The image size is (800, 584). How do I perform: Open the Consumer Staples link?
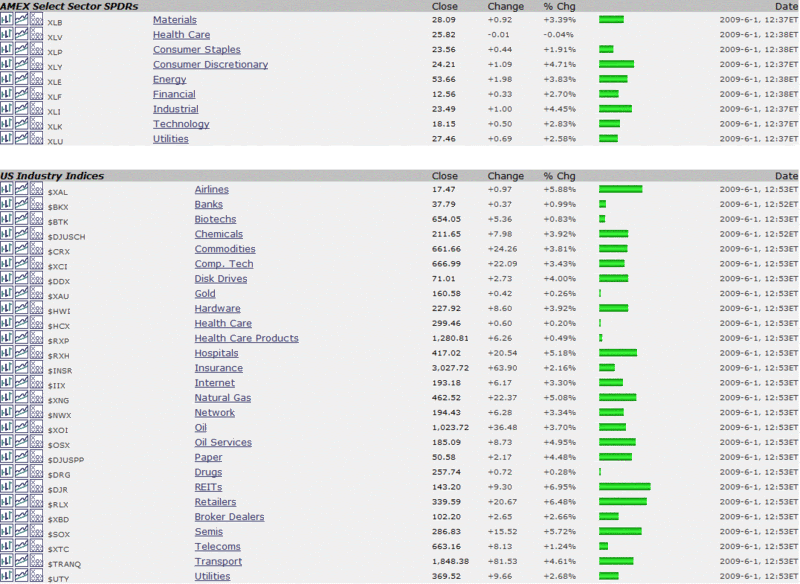click(x=196, y=49)
